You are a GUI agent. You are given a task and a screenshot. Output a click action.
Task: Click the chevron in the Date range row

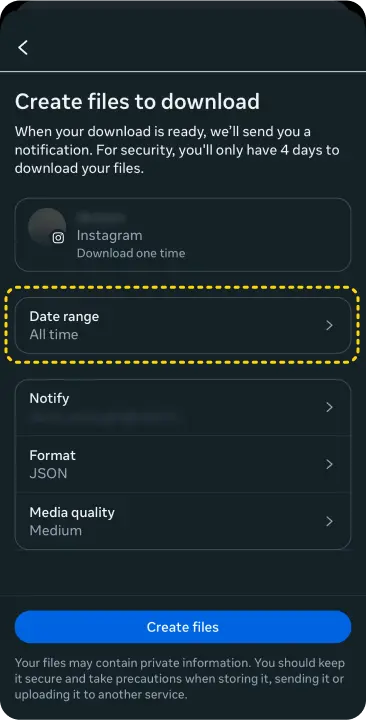click(x=329, y=326)
